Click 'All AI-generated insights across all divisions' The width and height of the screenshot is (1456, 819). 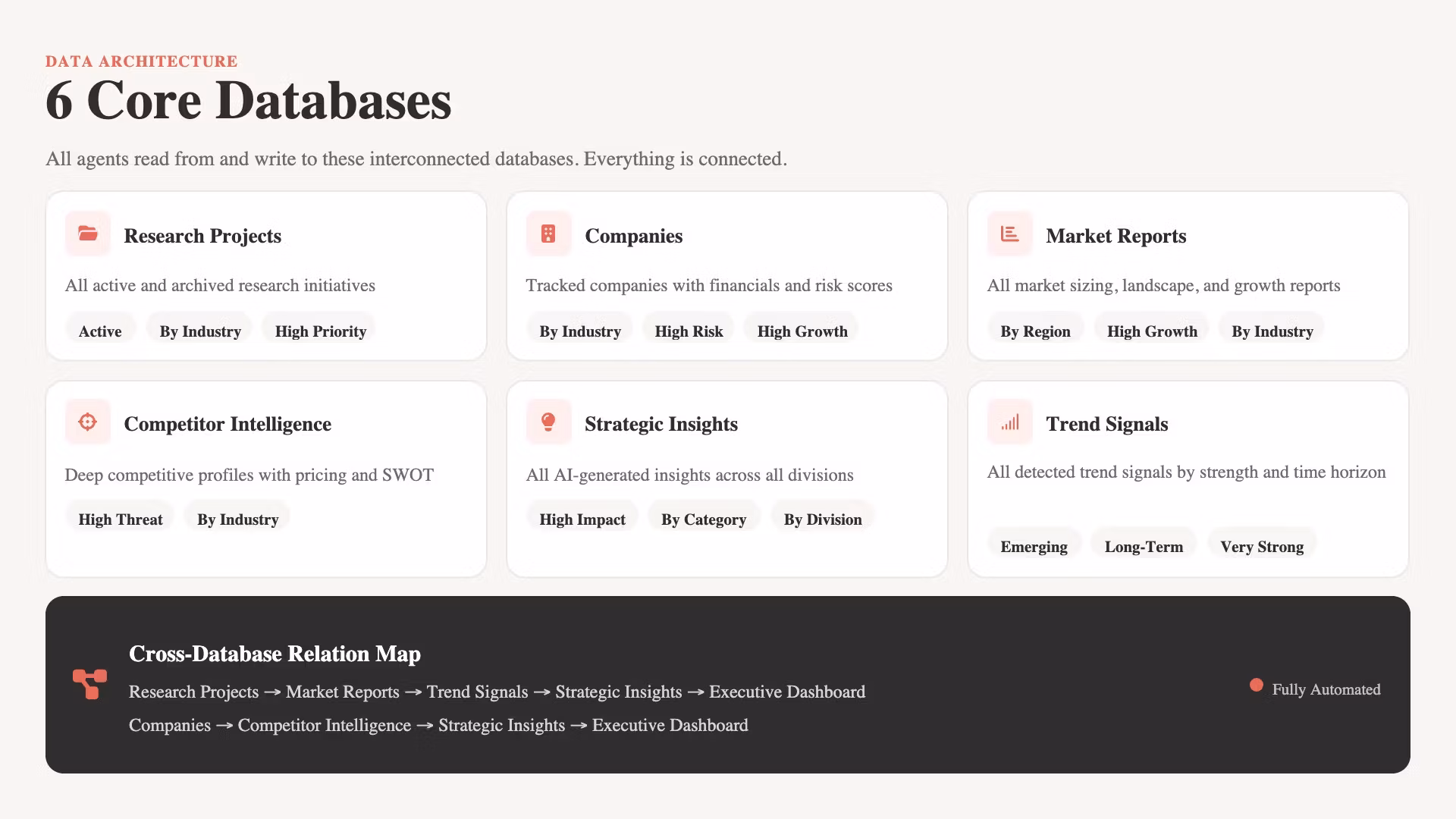(x=689, y=475)
